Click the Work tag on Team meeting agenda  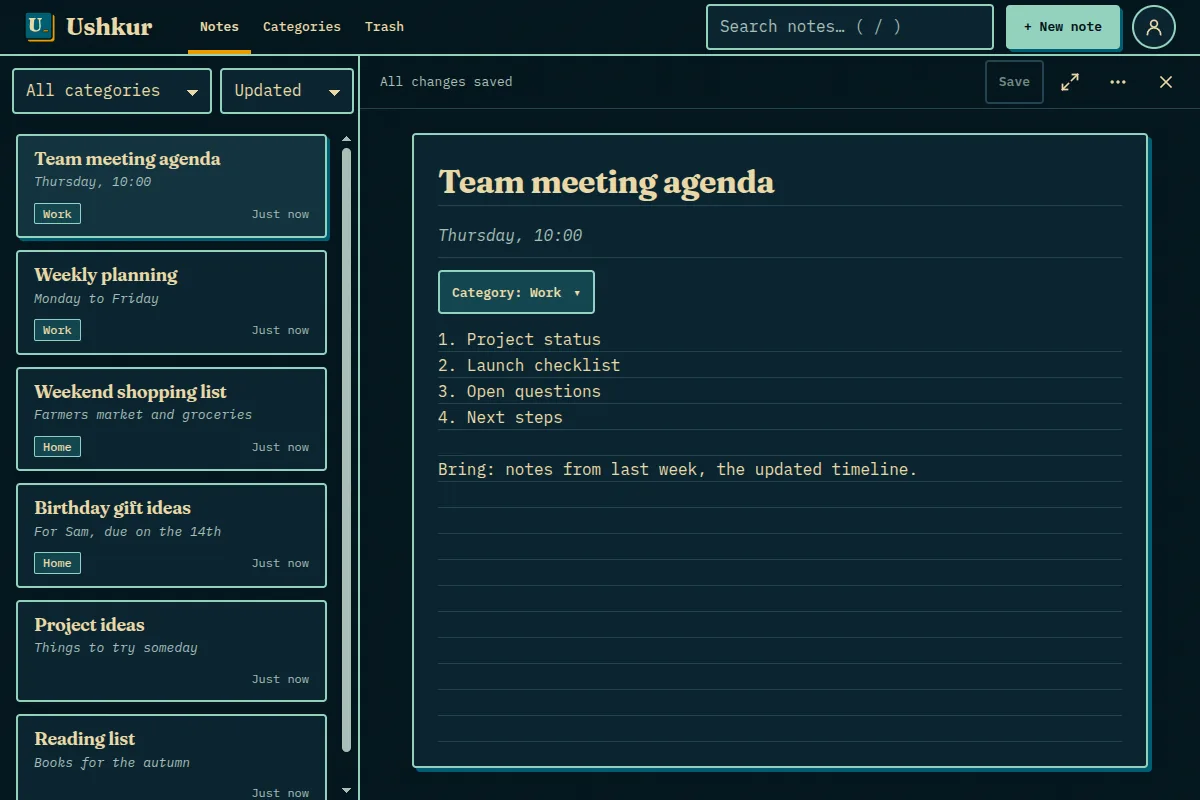pyautogui.click(x=57, y=214)
